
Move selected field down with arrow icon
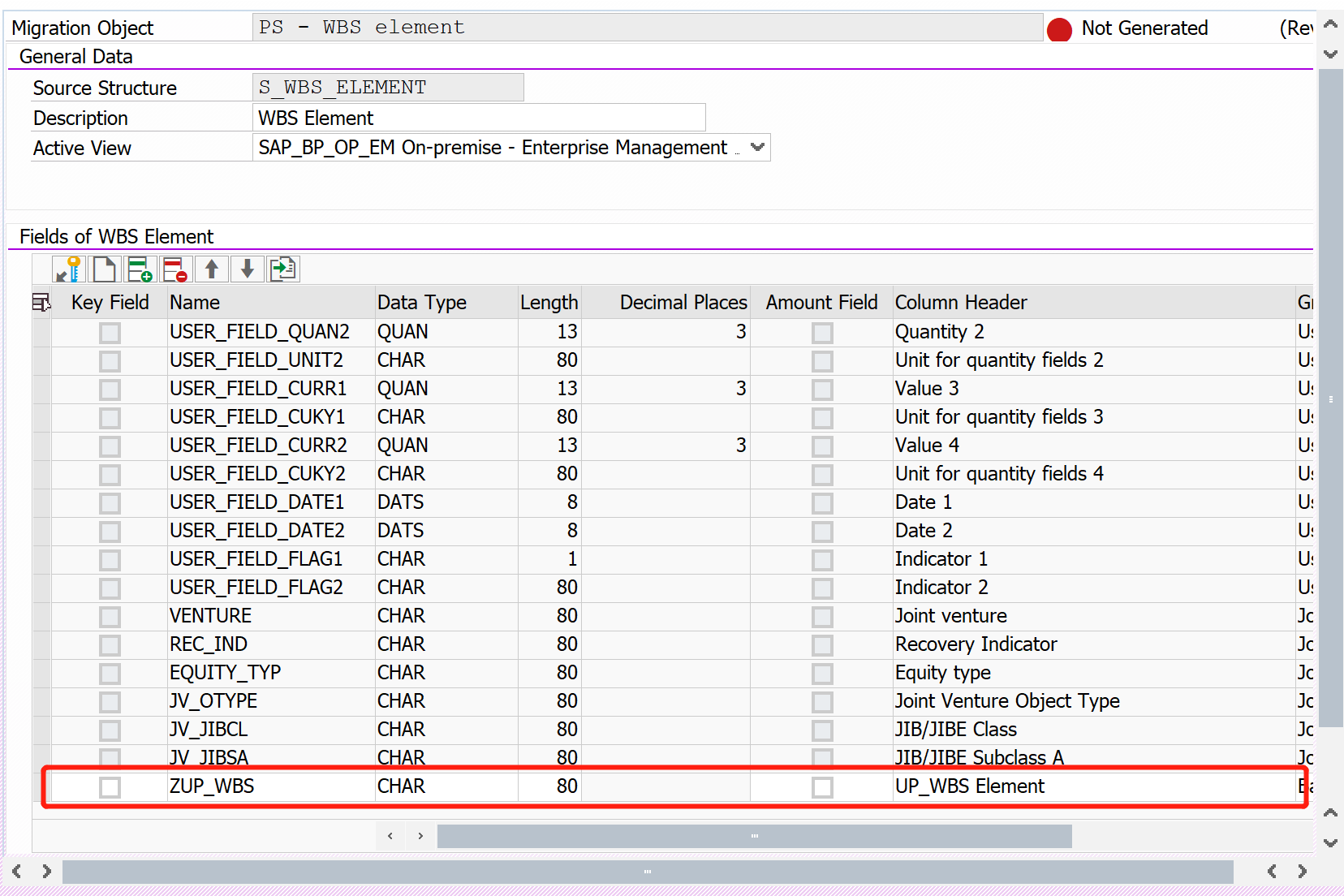tap(247, 269)
